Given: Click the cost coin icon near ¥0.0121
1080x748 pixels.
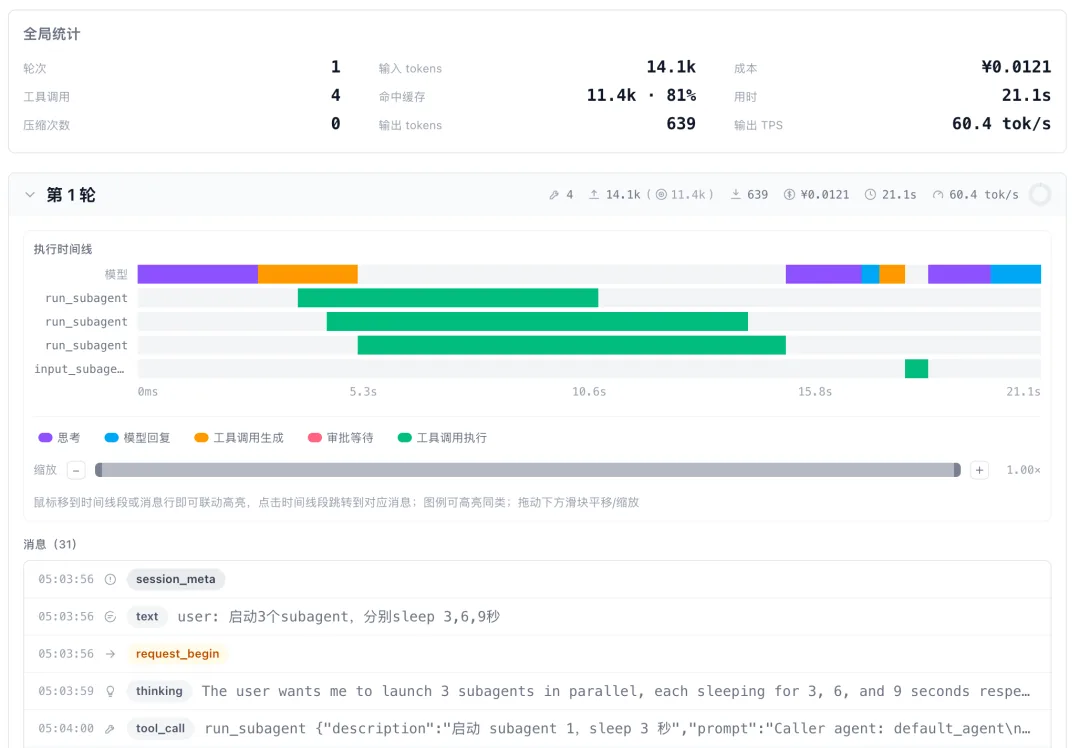Looking at the screenshot, I should 789,195.
